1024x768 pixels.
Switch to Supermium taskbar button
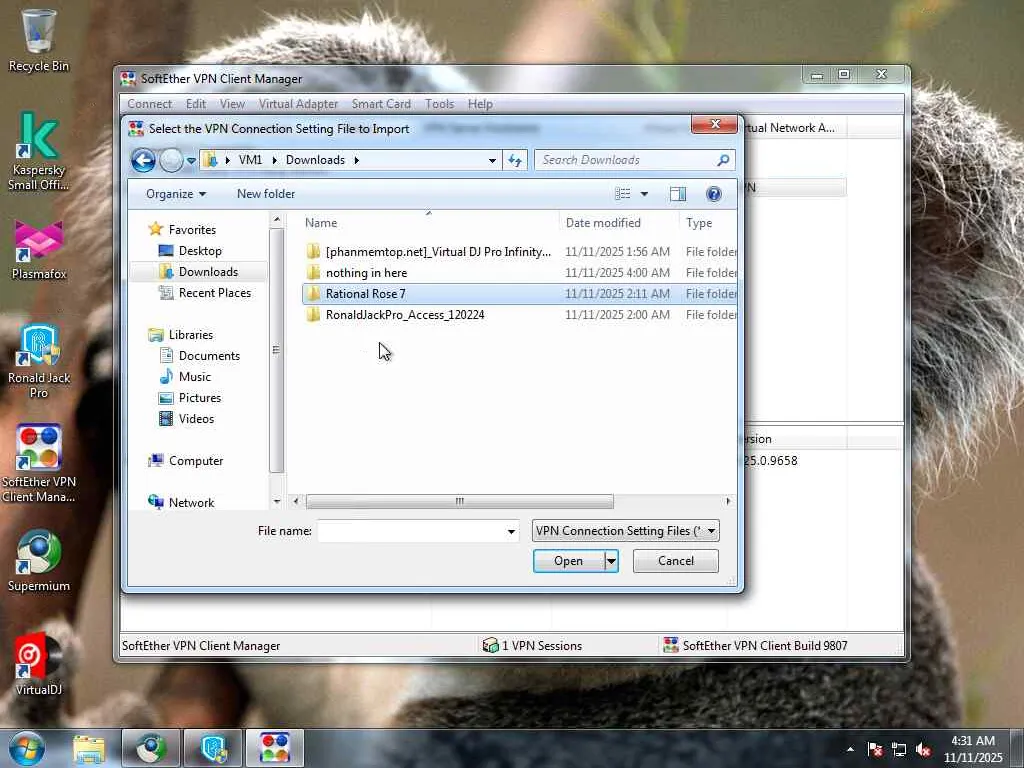[151, 748]
